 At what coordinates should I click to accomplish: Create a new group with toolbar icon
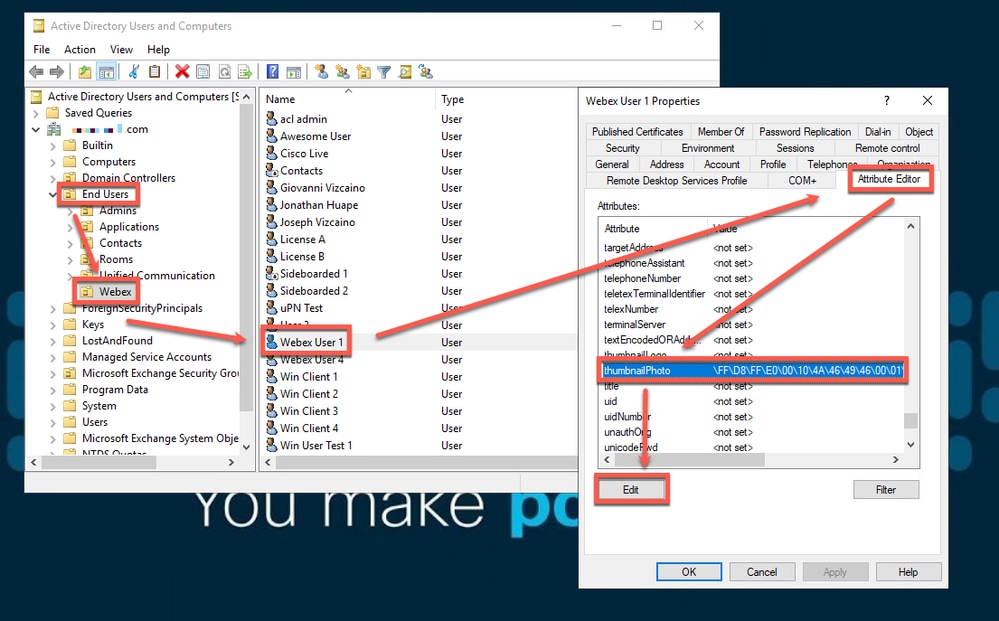pyautogui.click(x=343, y=72)
